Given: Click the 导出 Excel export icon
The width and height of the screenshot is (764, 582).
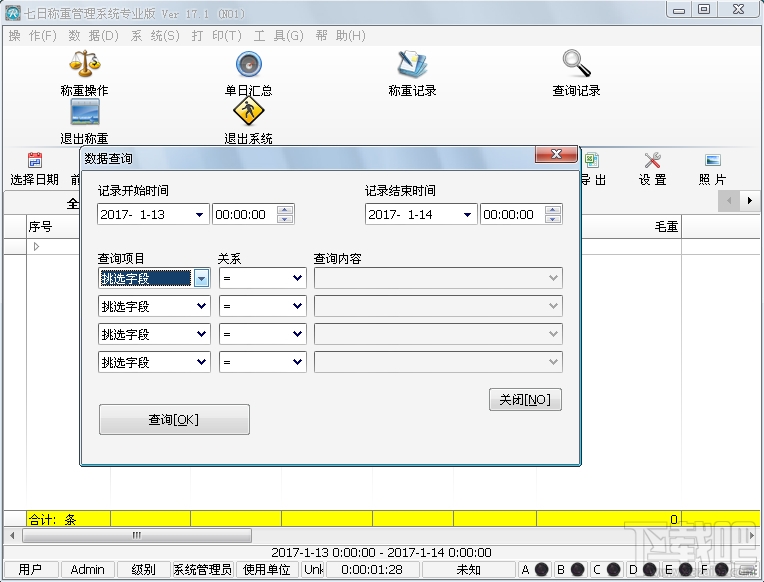Looking at the screenshot, I should (591, 160).
